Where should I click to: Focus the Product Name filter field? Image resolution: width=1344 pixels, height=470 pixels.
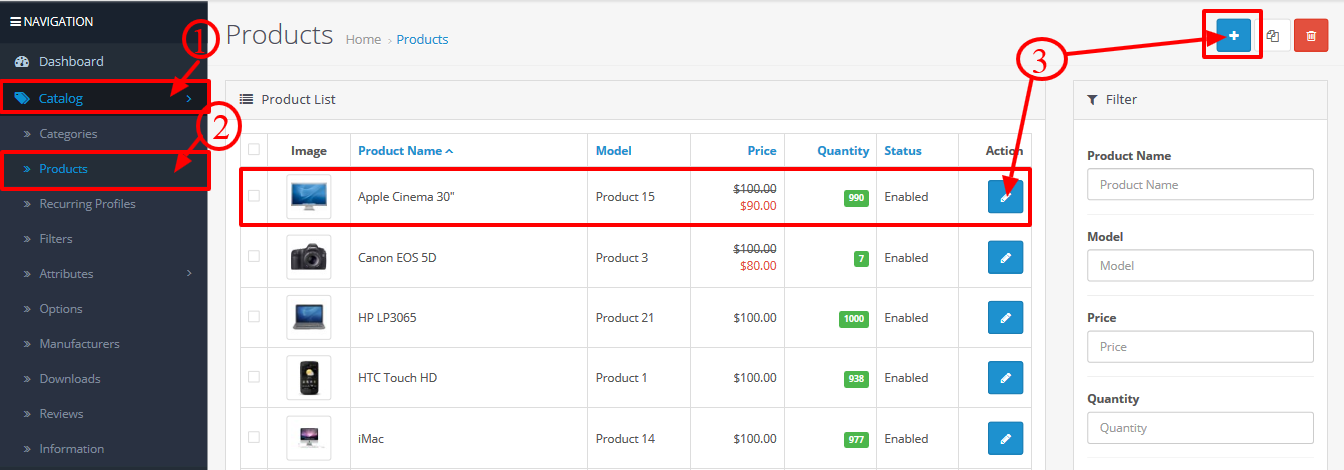click(1200, 184)
